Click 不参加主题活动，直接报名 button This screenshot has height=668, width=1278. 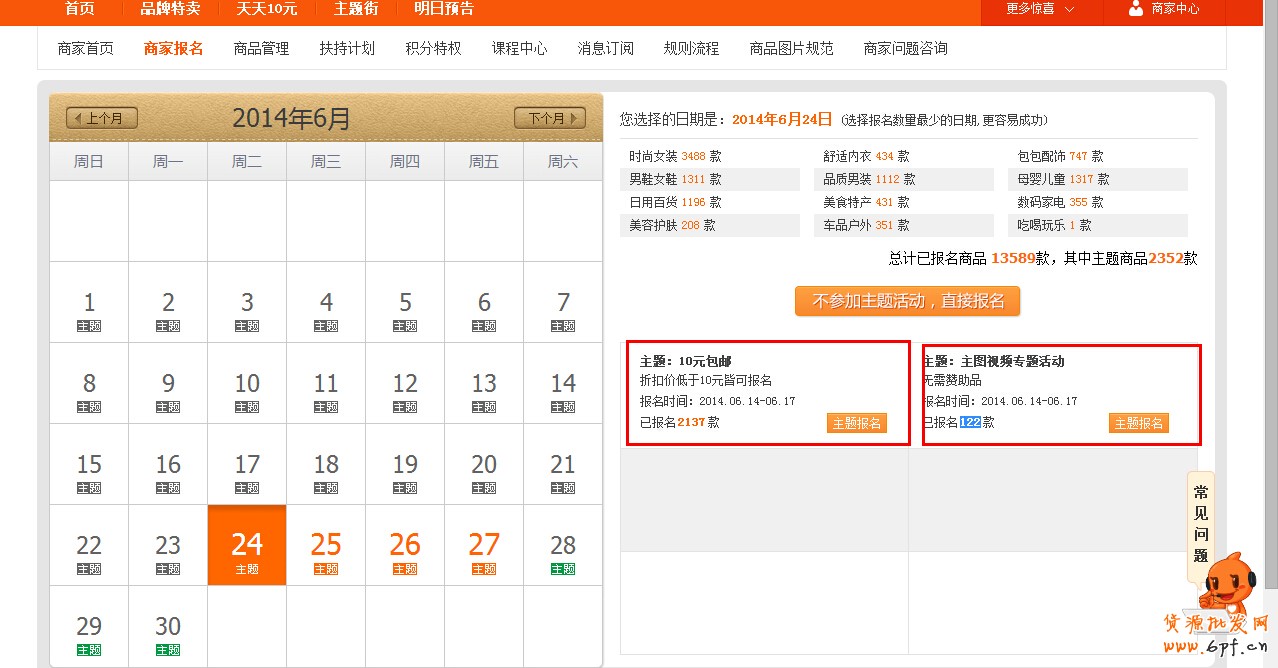tap(907, 301)
